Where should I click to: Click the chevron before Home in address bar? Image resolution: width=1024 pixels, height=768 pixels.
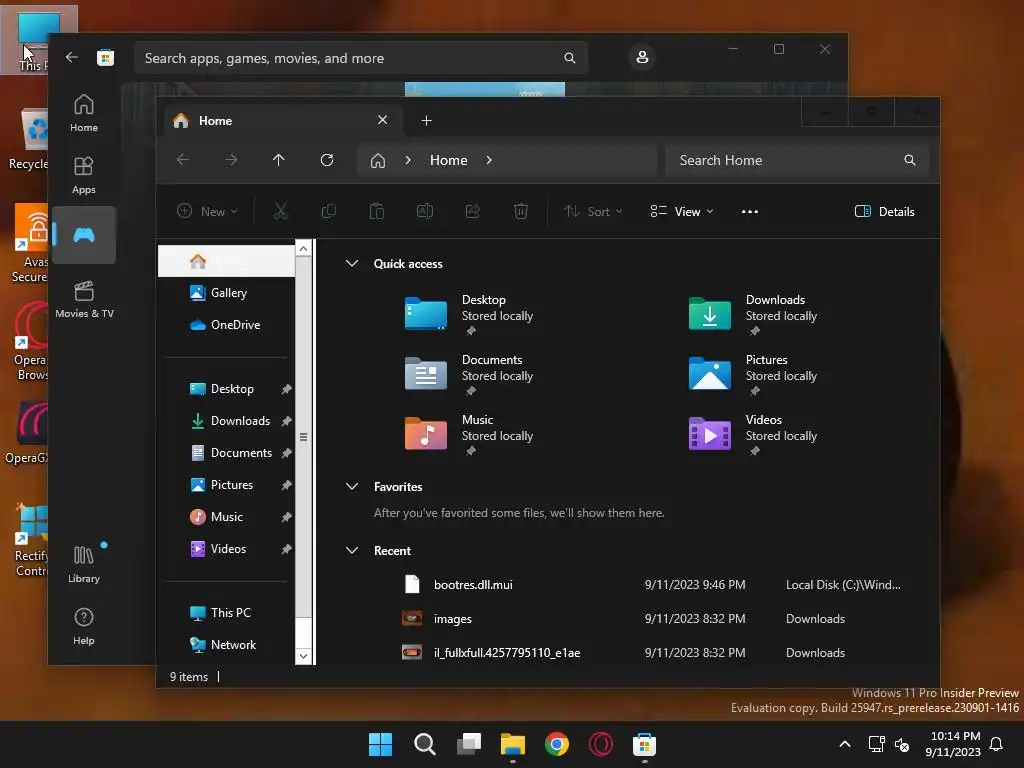pos(408,160)
